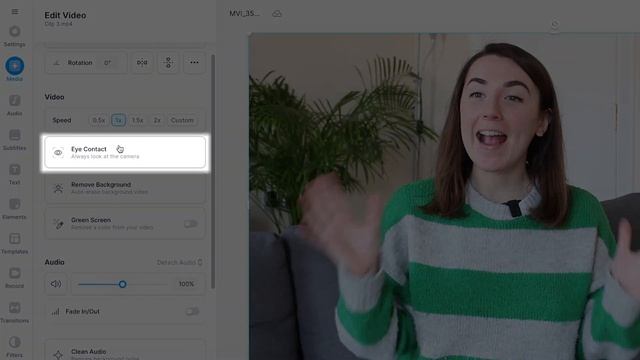Click the Rotation field

point(86,62)
